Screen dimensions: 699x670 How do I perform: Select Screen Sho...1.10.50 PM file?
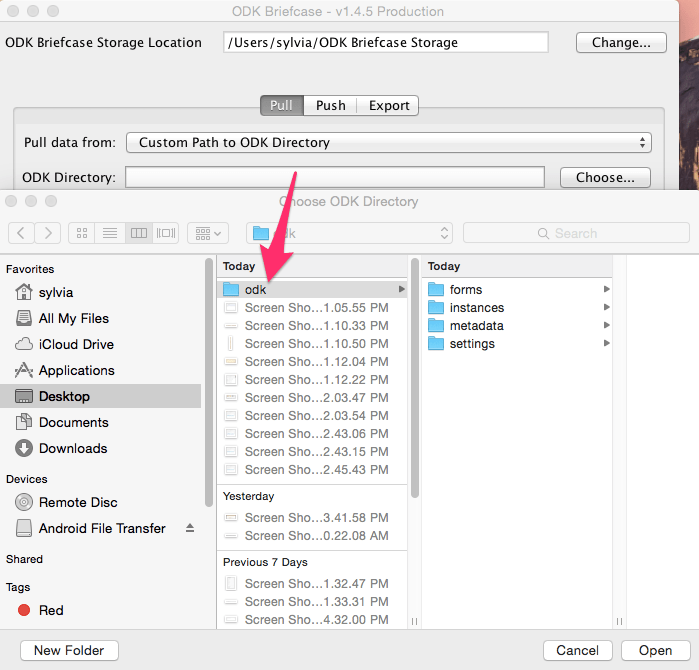(312, 344)
